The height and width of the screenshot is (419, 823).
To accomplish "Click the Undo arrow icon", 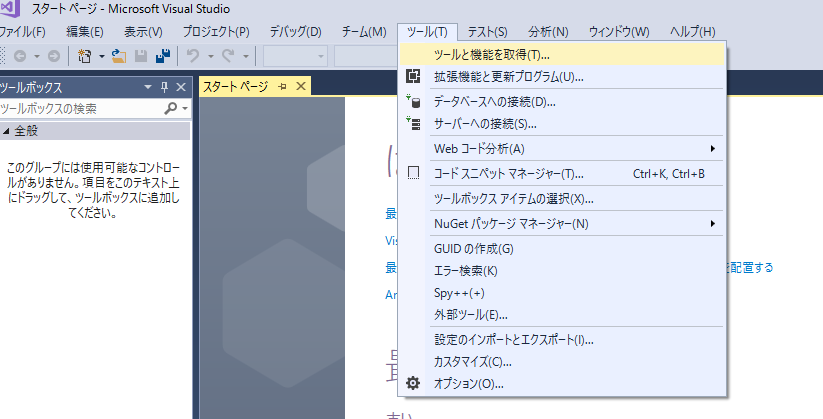I will tap(193, 56).
